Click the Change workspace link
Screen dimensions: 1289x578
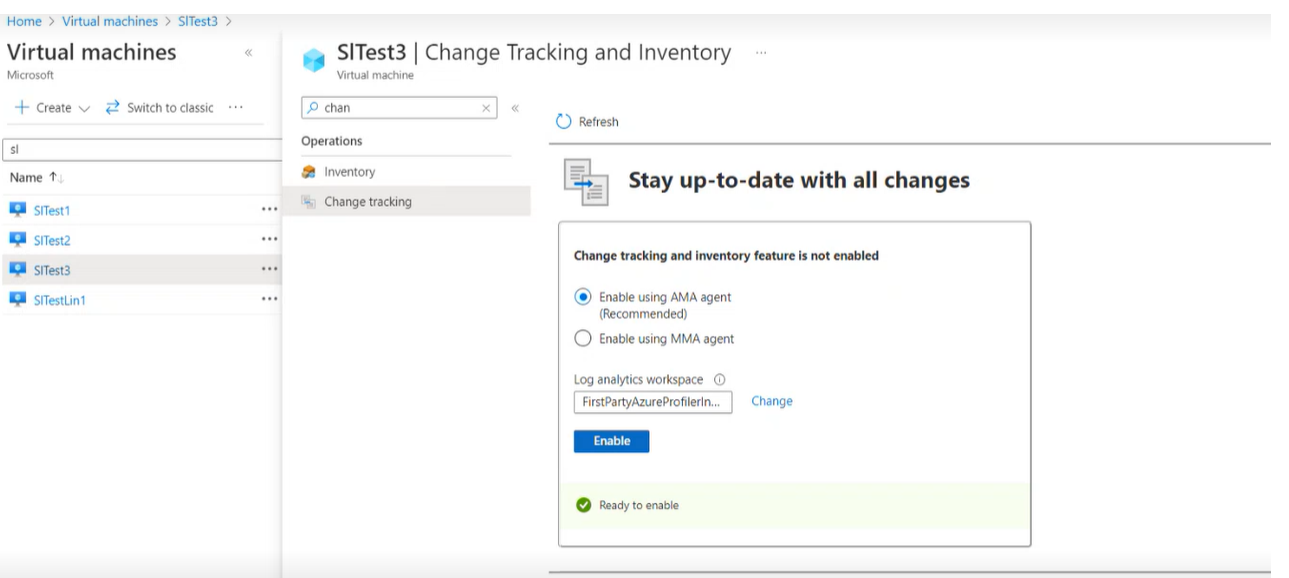(x=771, y=401)
